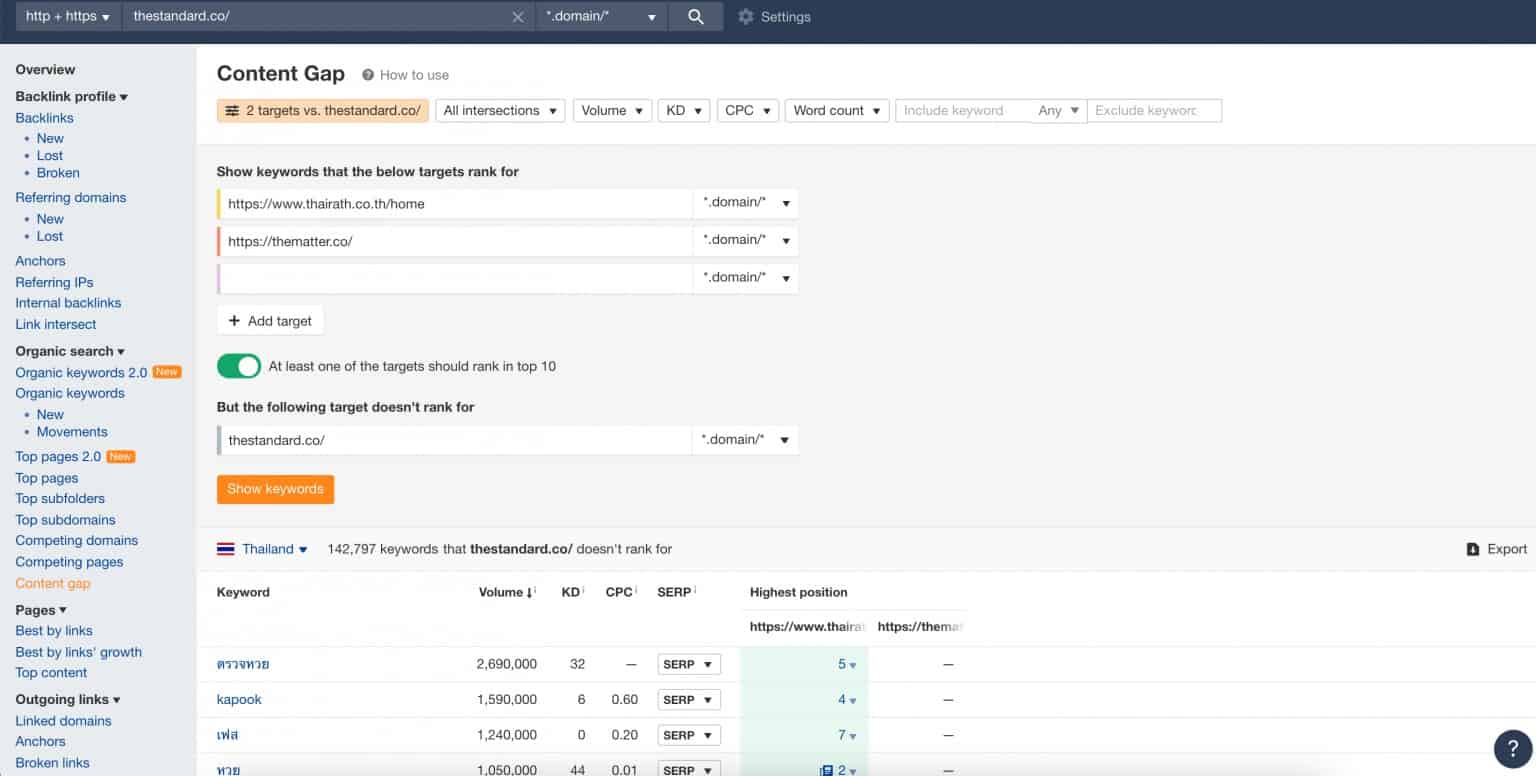Collapse the Organic search sidebar section

pyautogui.click(x=70, y=351)
